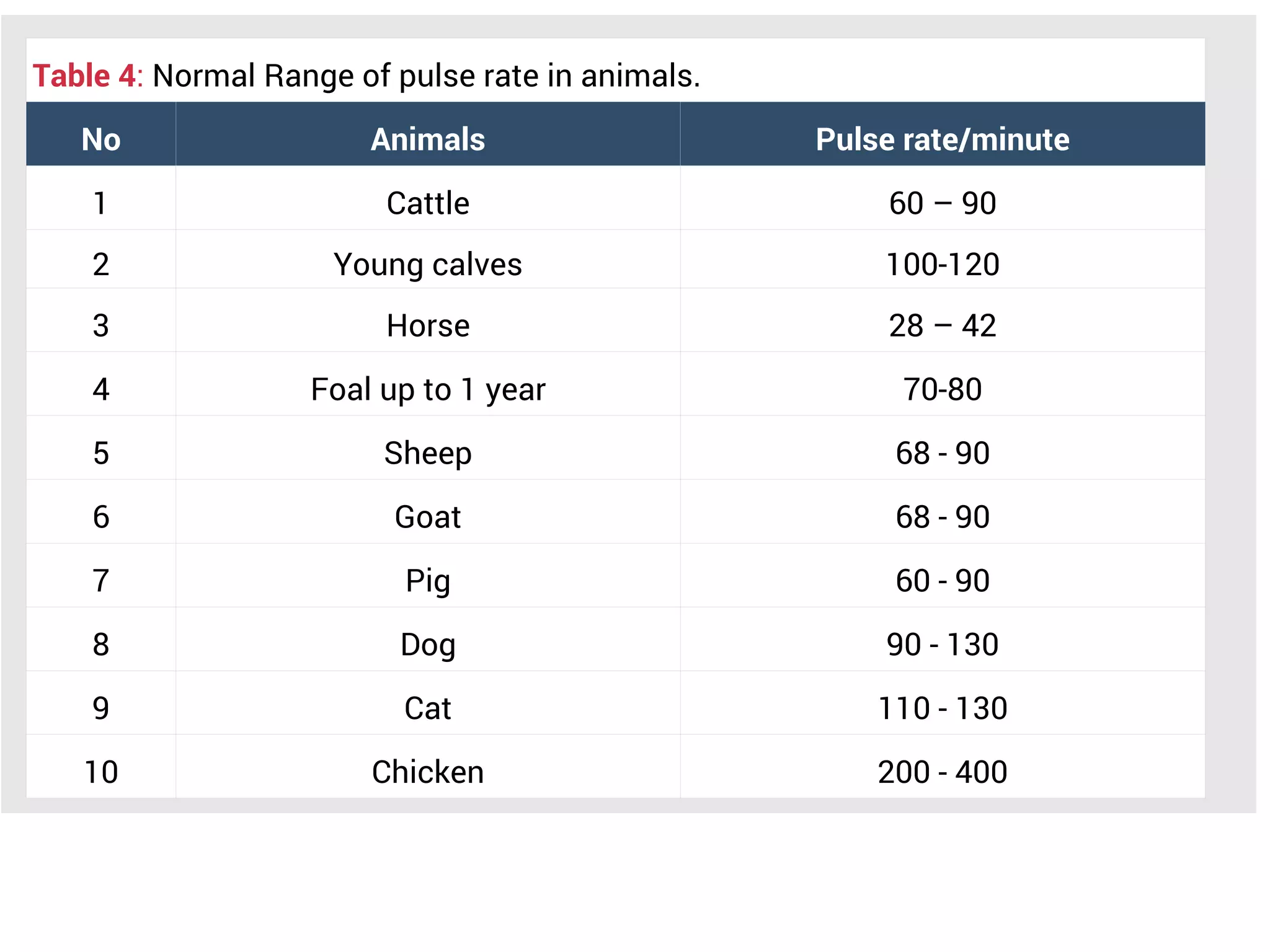Click the "Cattle" cell
1270x952 pixels.
tap(428, 203)
